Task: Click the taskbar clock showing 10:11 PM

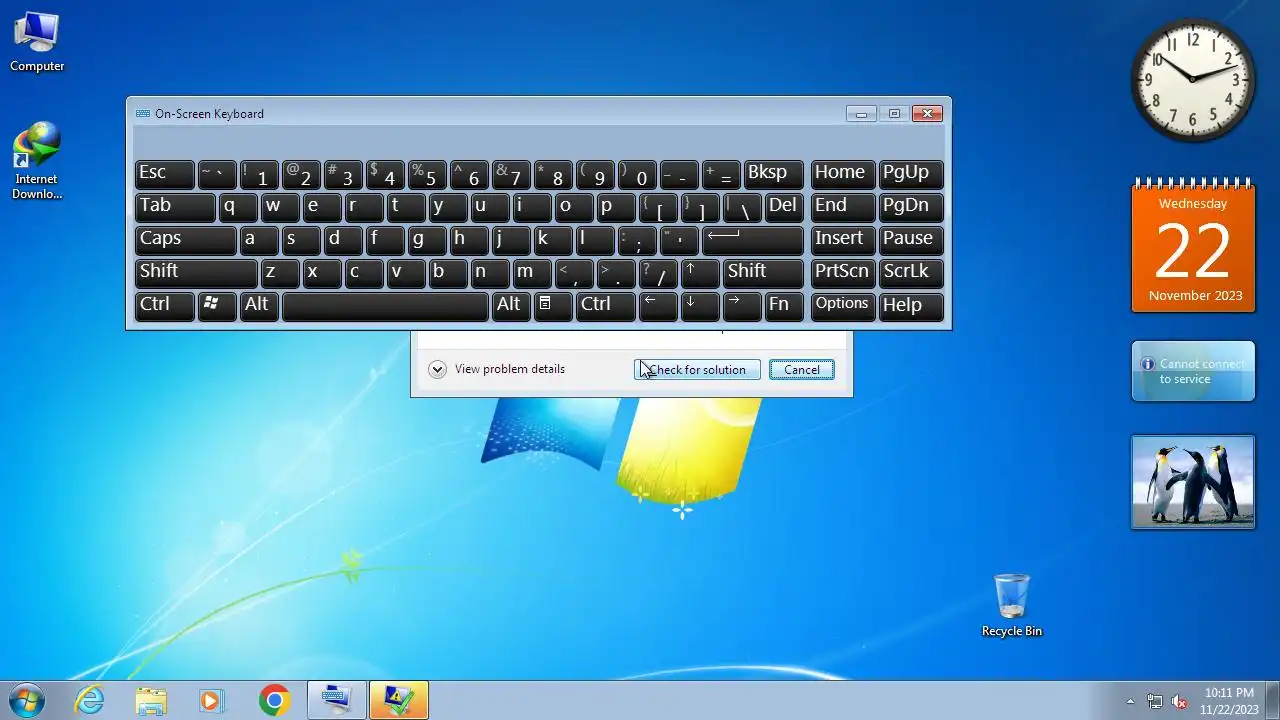Action: [1229, 700]
